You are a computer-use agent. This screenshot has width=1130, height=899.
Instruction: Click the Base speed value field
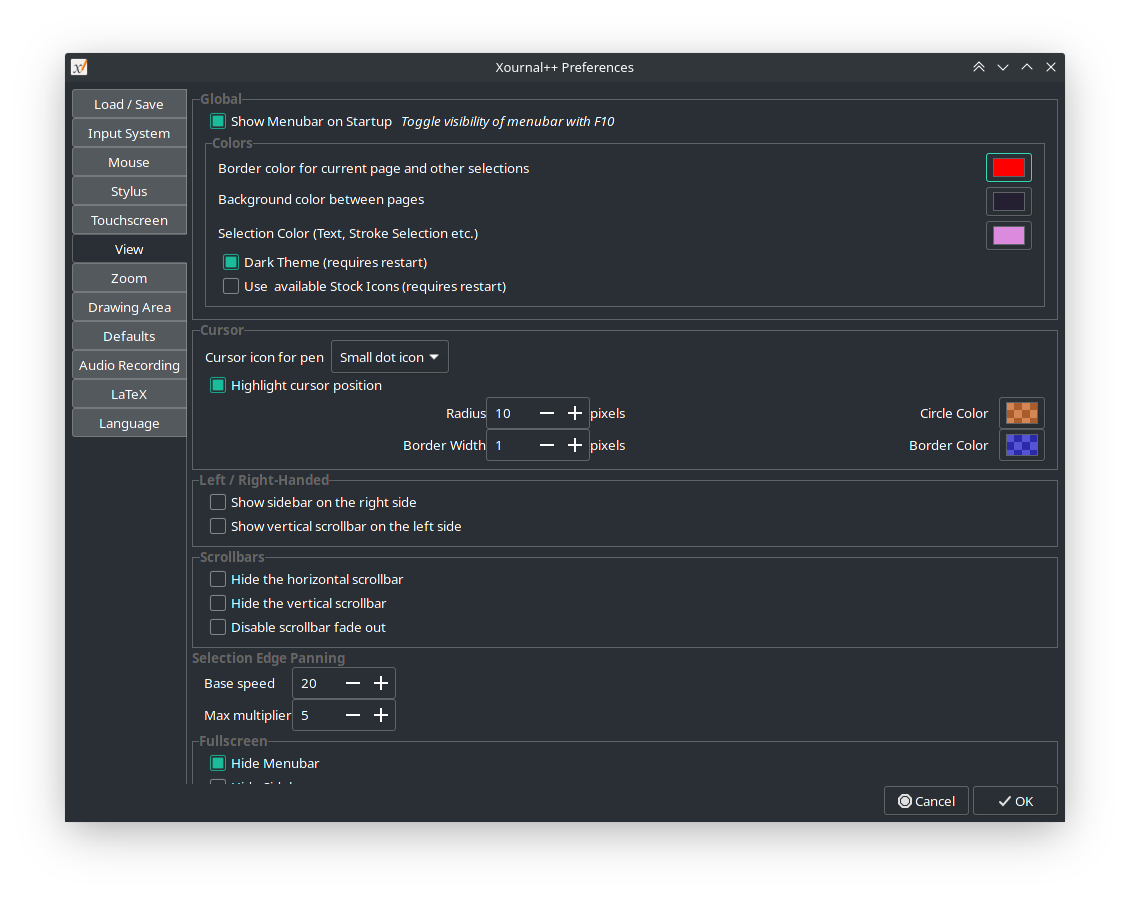pyautogui.click(x=316, y=683)
